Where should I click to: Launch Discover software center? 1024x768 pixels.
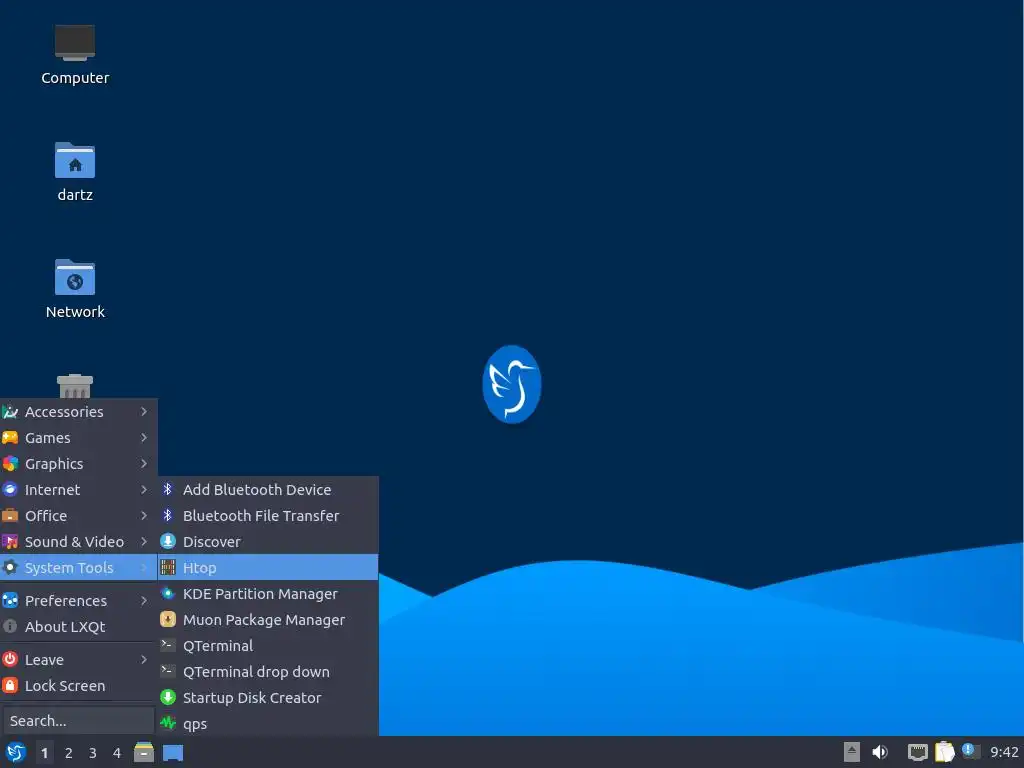pos(268,542)
